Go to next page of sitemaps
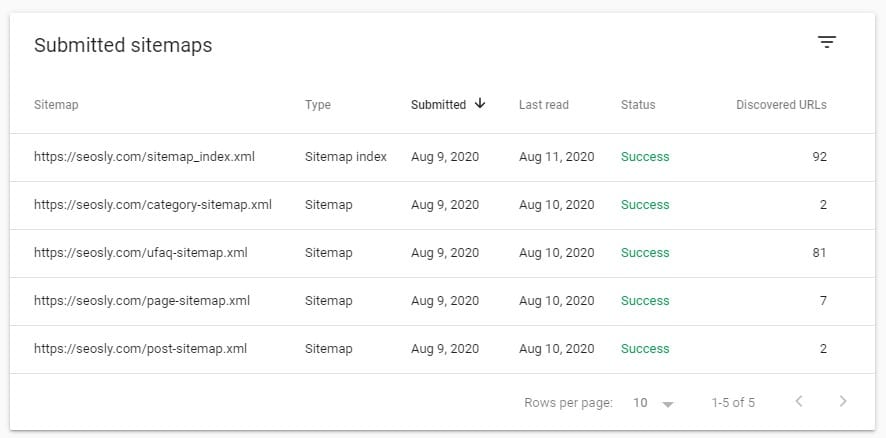Viewport: 886px width, 438px height. [843, 402]
